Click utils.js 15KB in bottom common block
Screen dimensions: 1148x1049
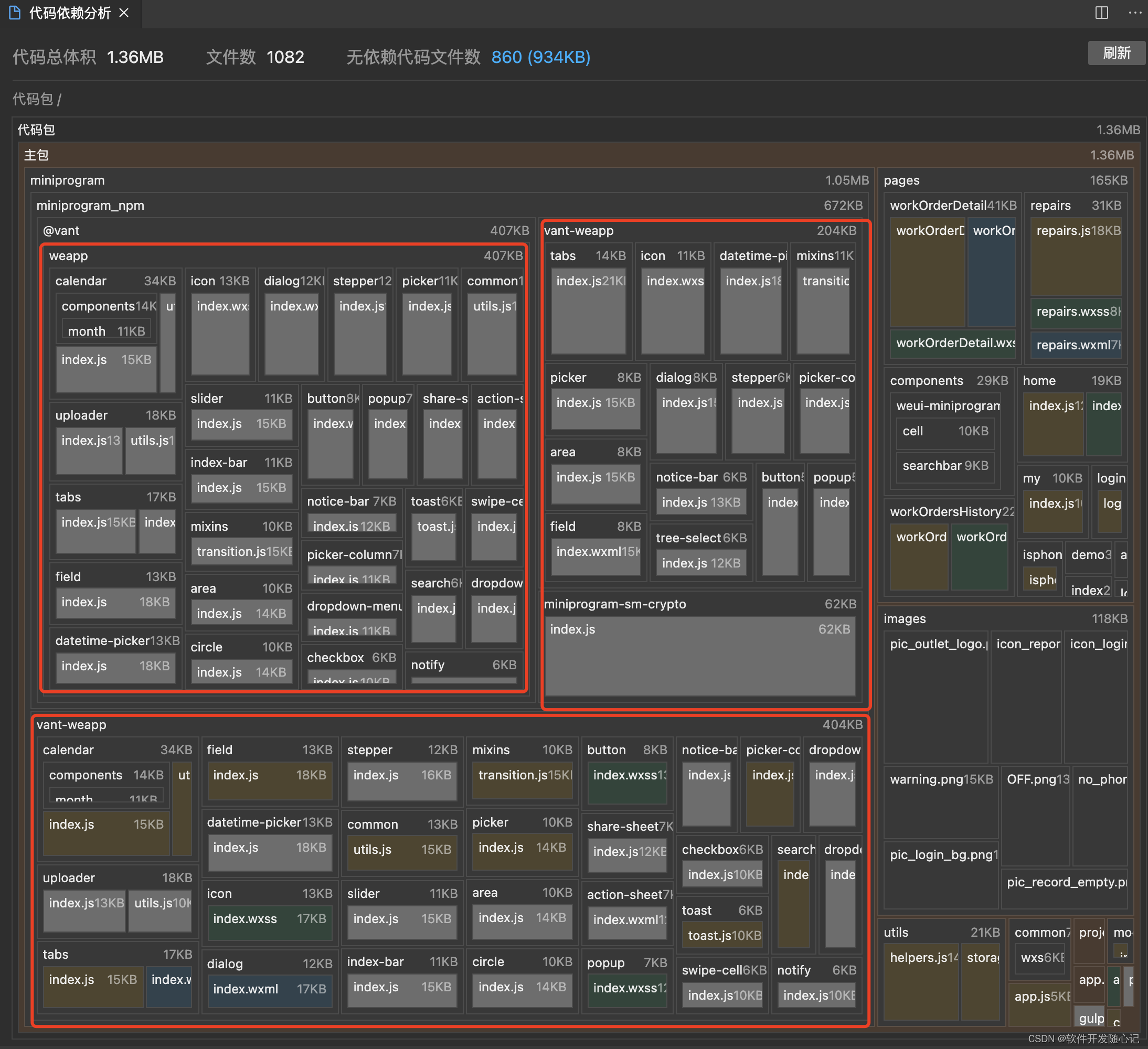pos(402,853)
